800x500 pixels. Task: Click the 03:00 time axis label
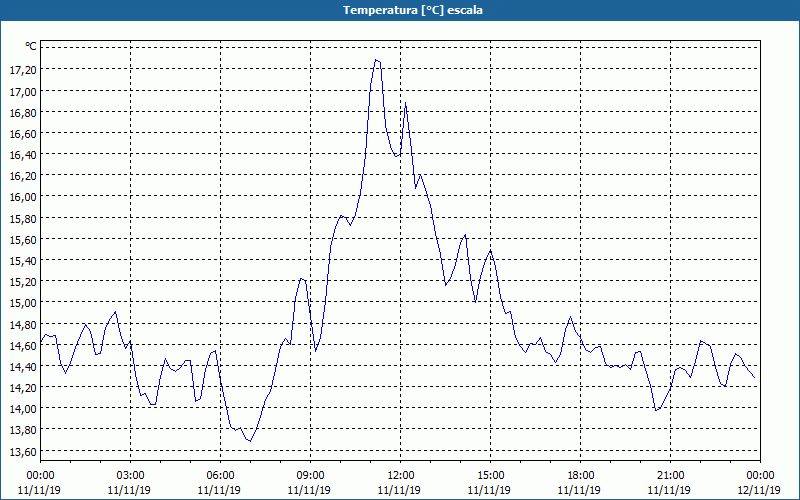[x=130, y=476]
